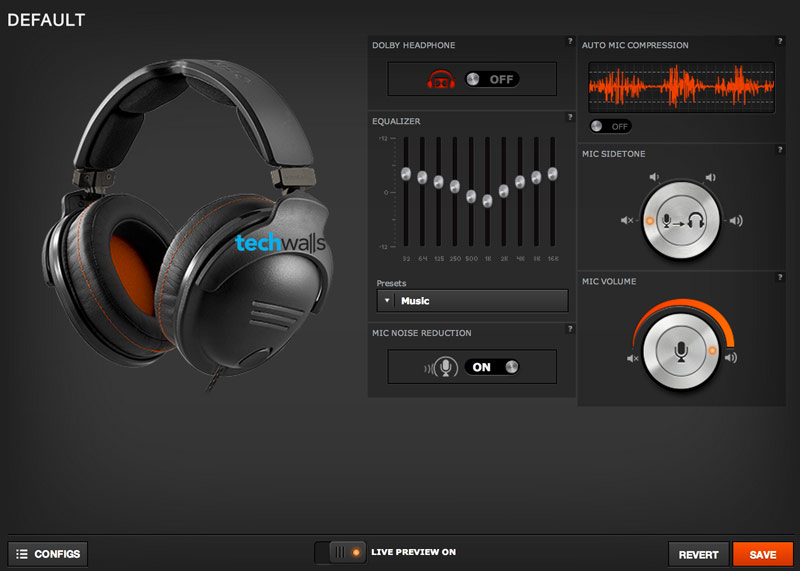Set mic volume to maximum speaker icon
Image resolution: width=800 pixels, height=571 pixels.
click(731, 358)
